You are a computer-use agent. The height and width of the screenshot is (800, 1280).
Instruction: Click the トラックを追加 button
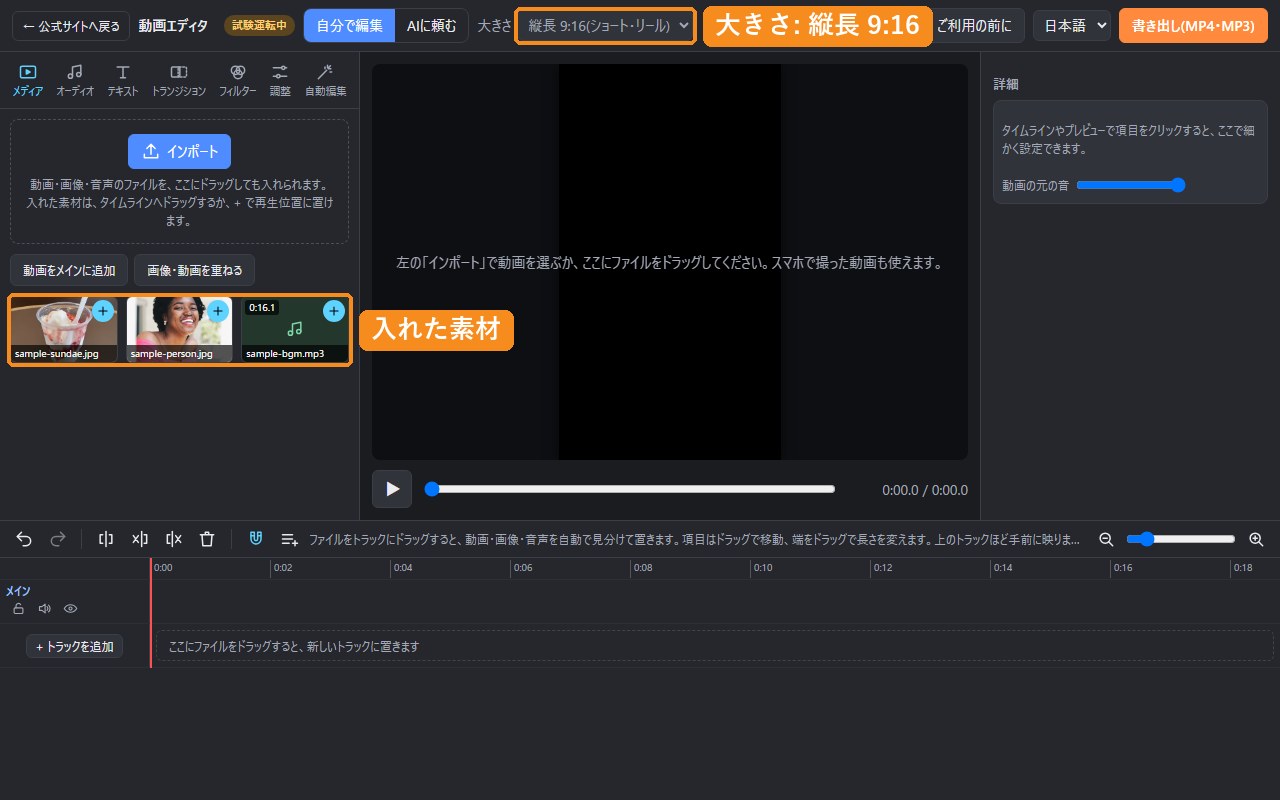tap(74, 646)
